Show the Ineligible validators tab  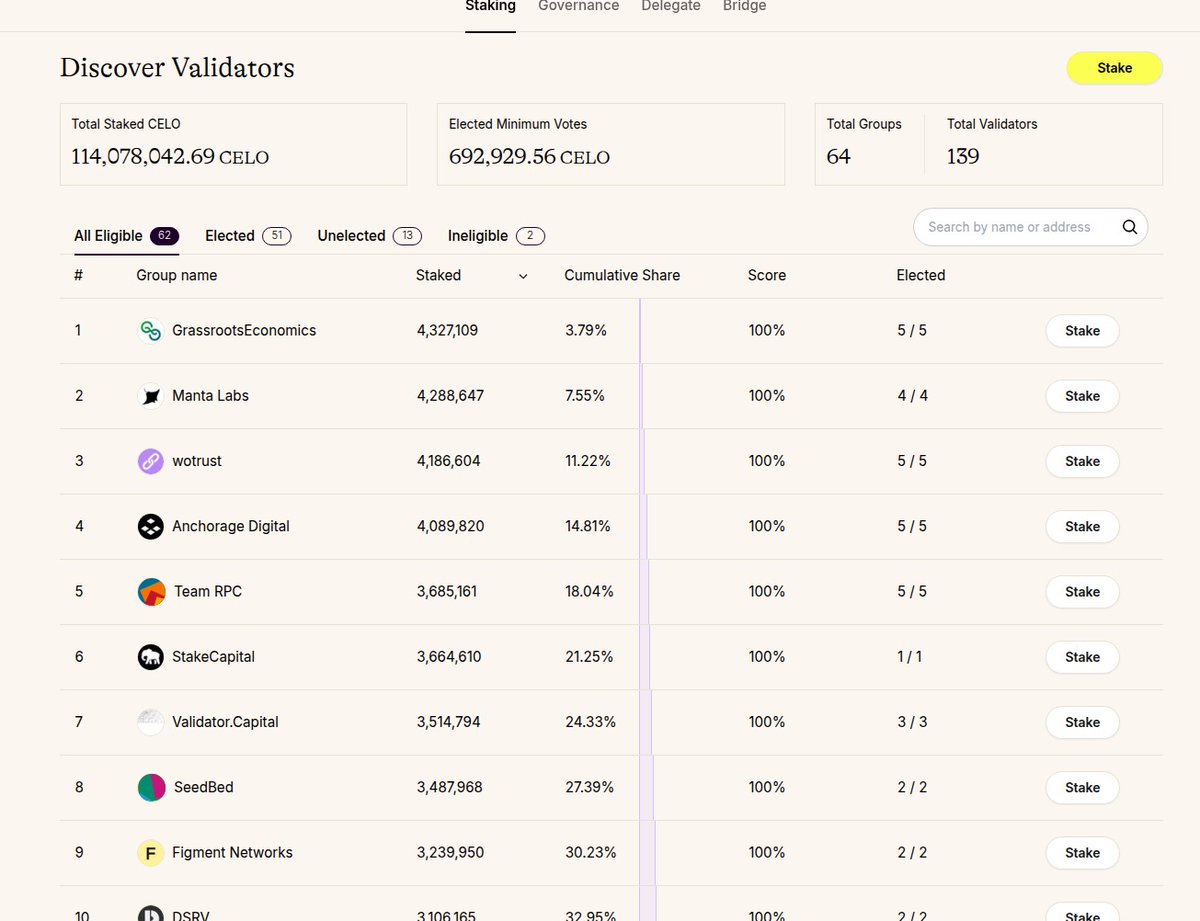[496, 236]
